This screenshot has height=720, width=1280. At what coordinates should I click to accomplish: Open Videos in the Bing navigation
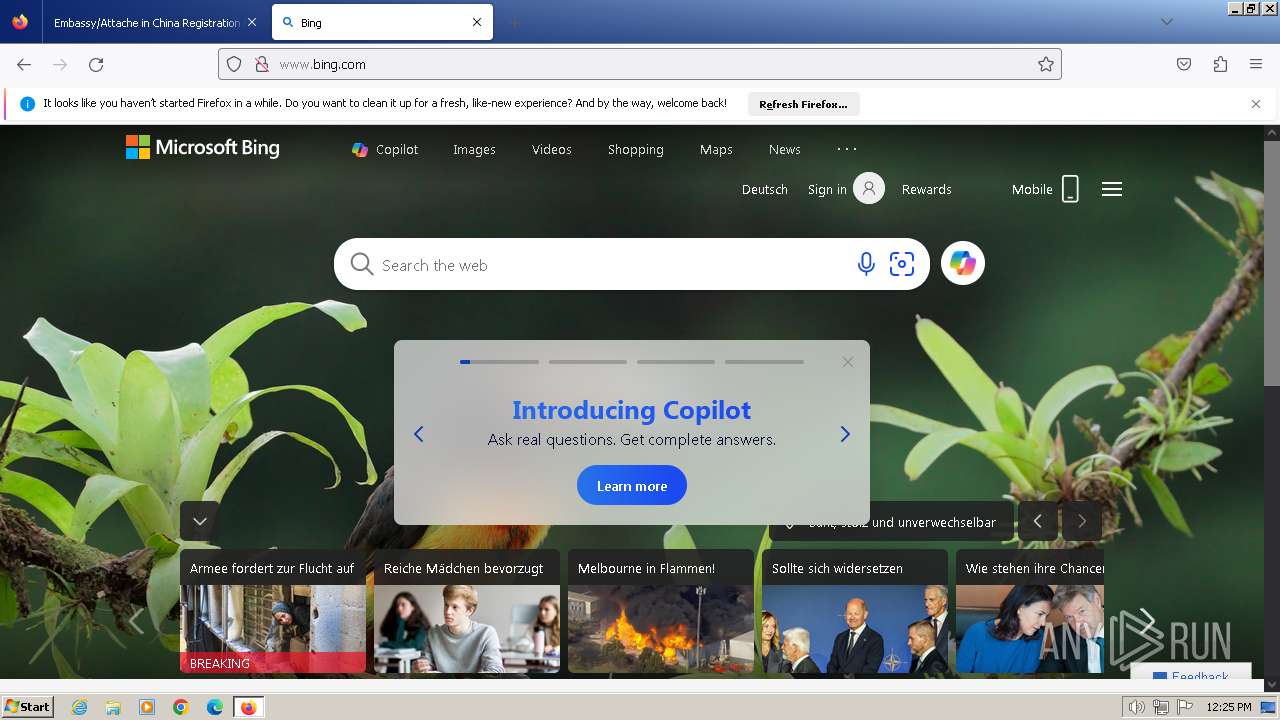(552, 149)
